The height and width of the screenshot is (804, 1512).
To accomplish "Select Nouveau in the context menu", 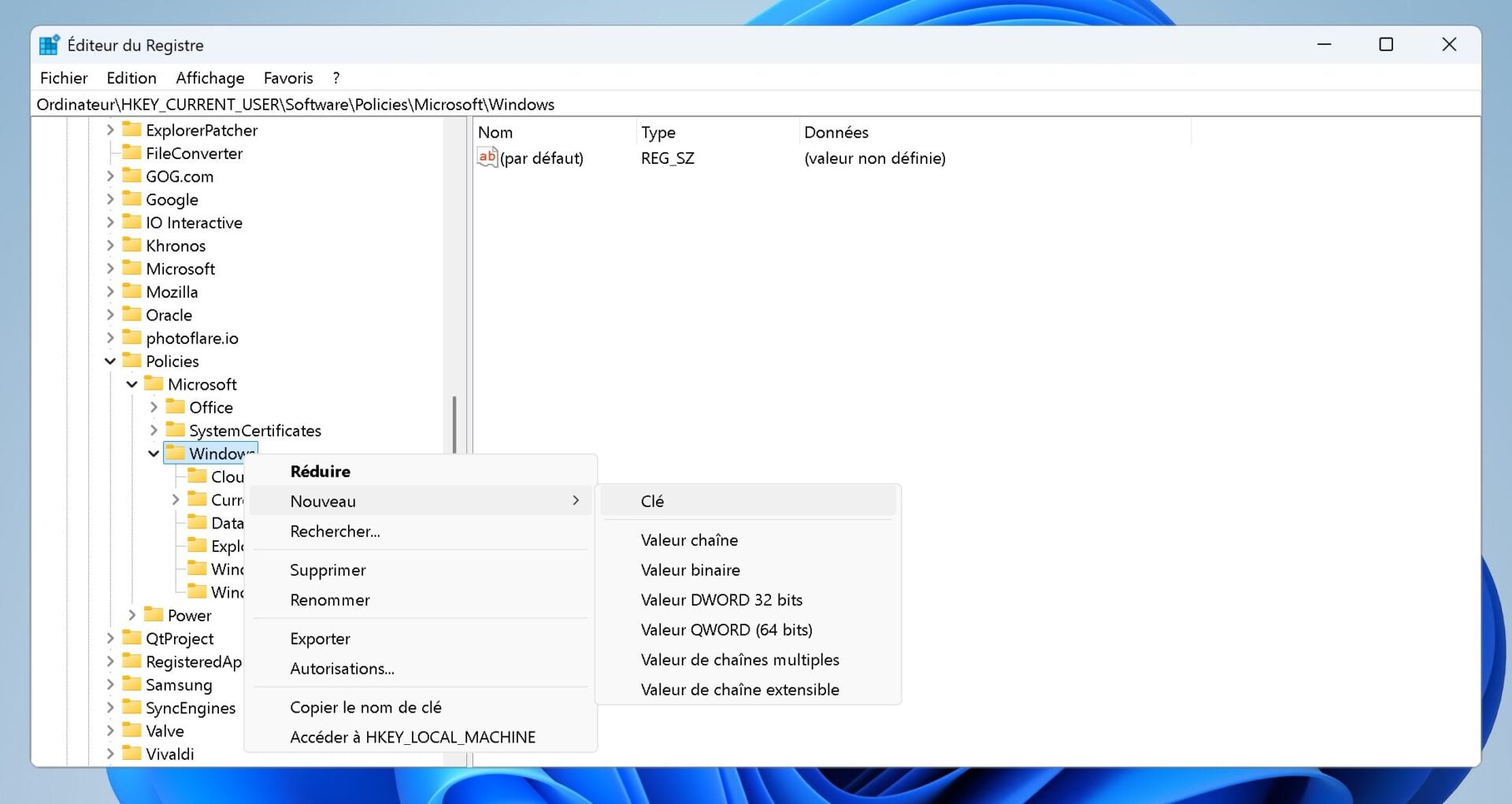I will pos(421,501).
